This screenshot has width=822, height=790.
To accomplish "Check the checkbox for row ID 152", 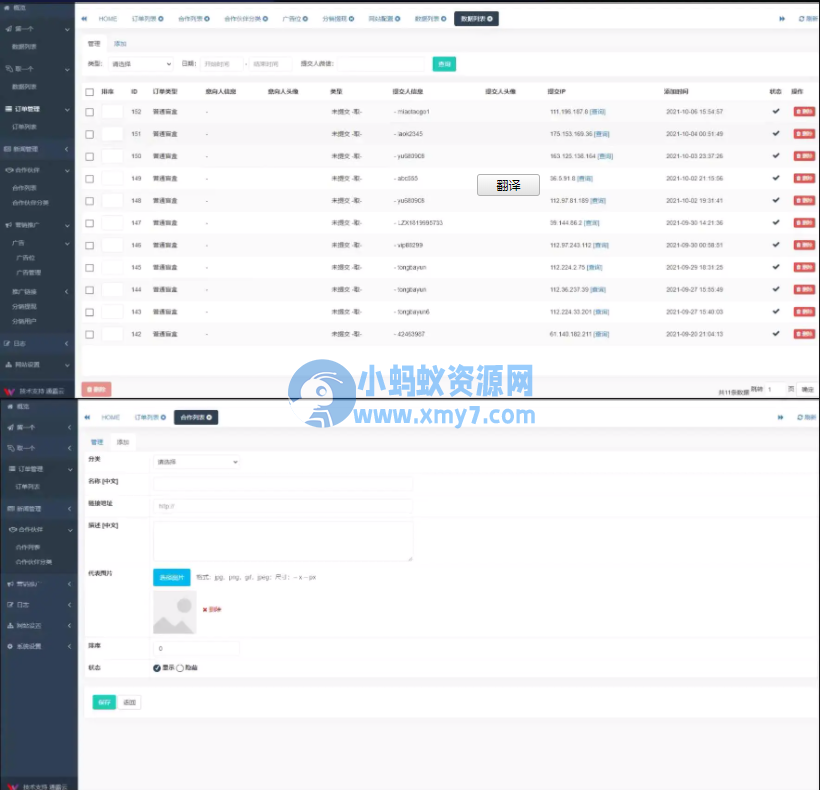I will [x=89, y=111].
